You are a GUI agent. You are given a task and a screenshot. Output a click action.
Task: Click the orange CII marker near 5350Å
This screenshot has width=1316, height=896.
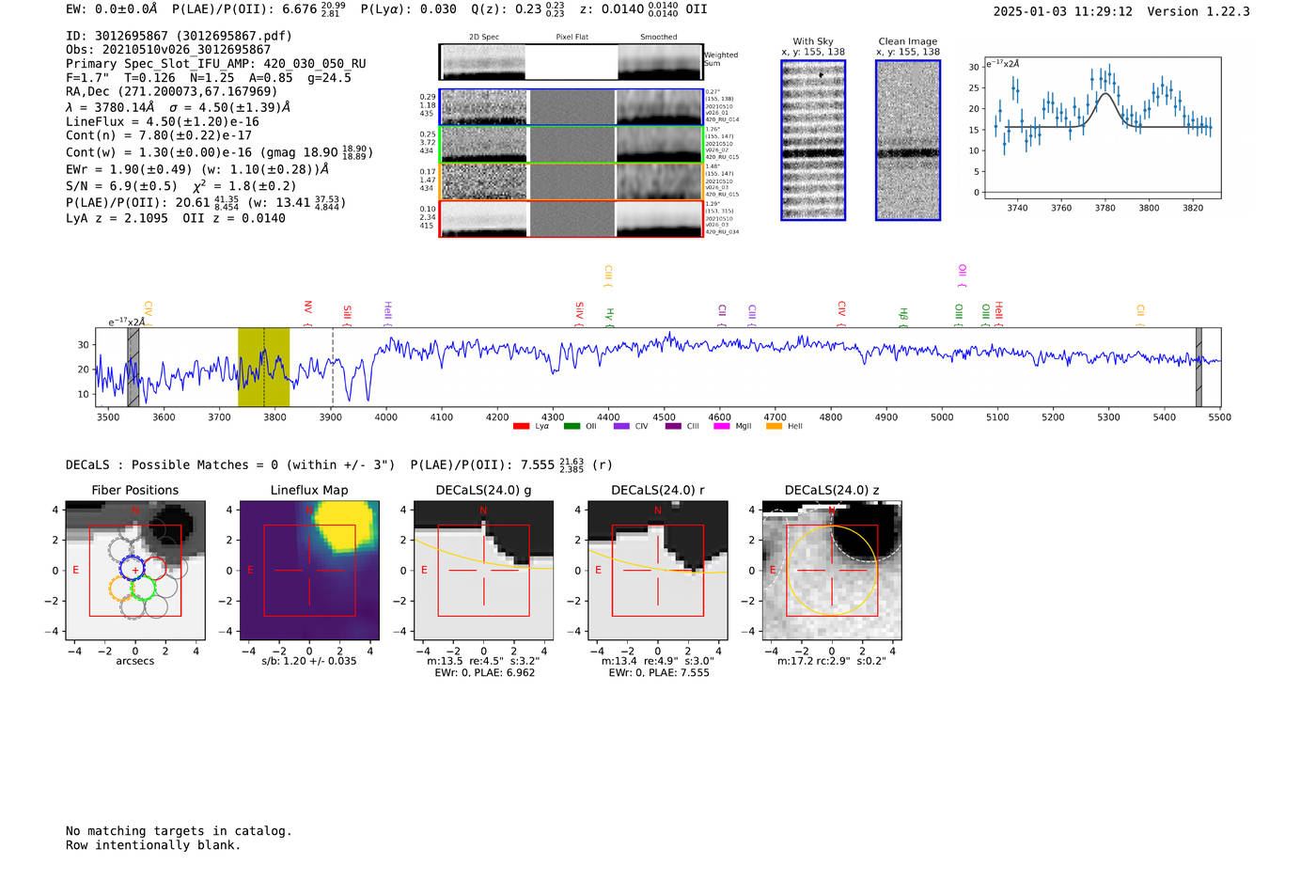pyautogui.click(x=1140, y=315)
